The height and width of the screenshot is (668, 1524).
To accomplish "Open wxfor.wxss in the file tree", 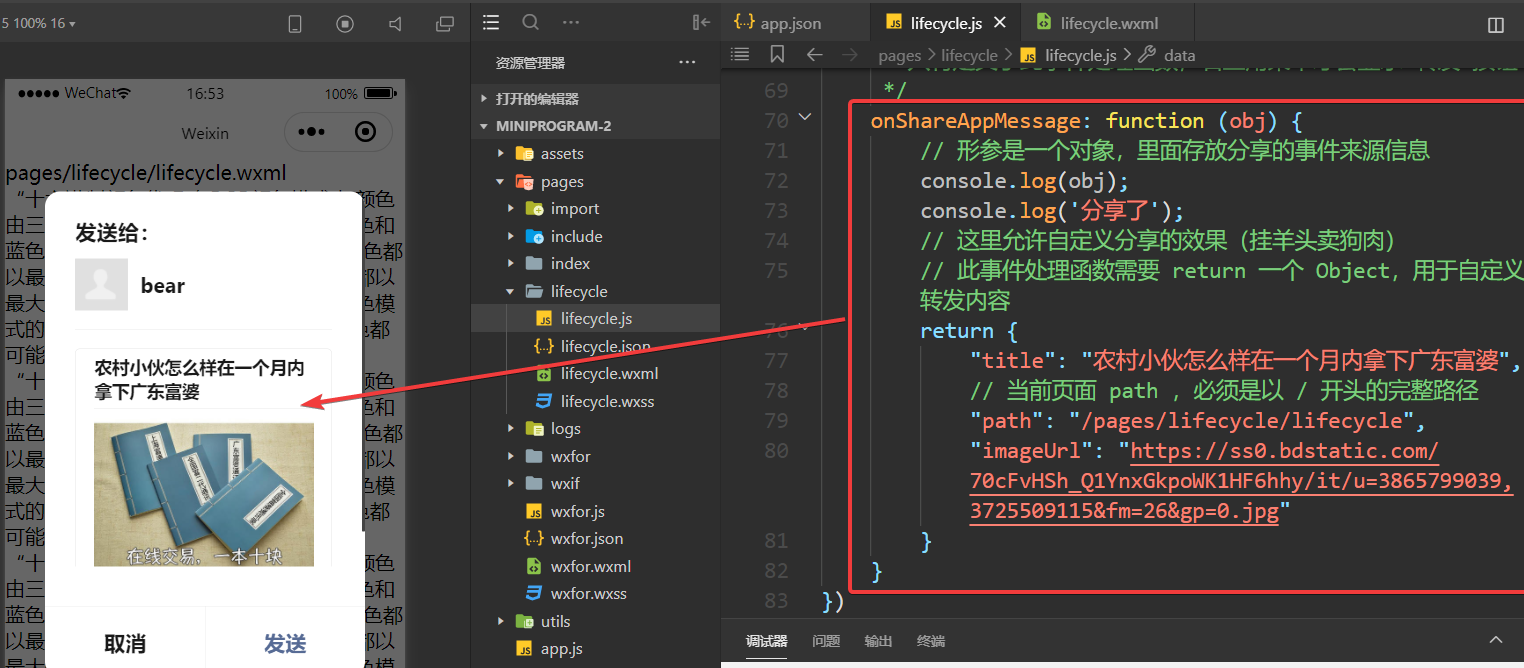I will [596, 594].
